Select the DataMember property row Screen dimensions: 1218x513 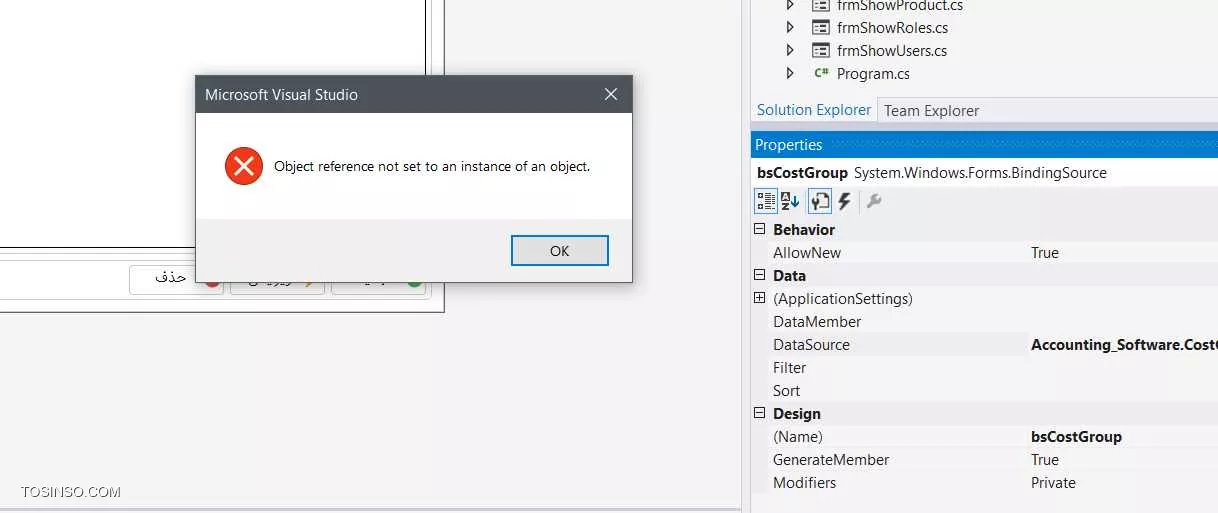985,322
